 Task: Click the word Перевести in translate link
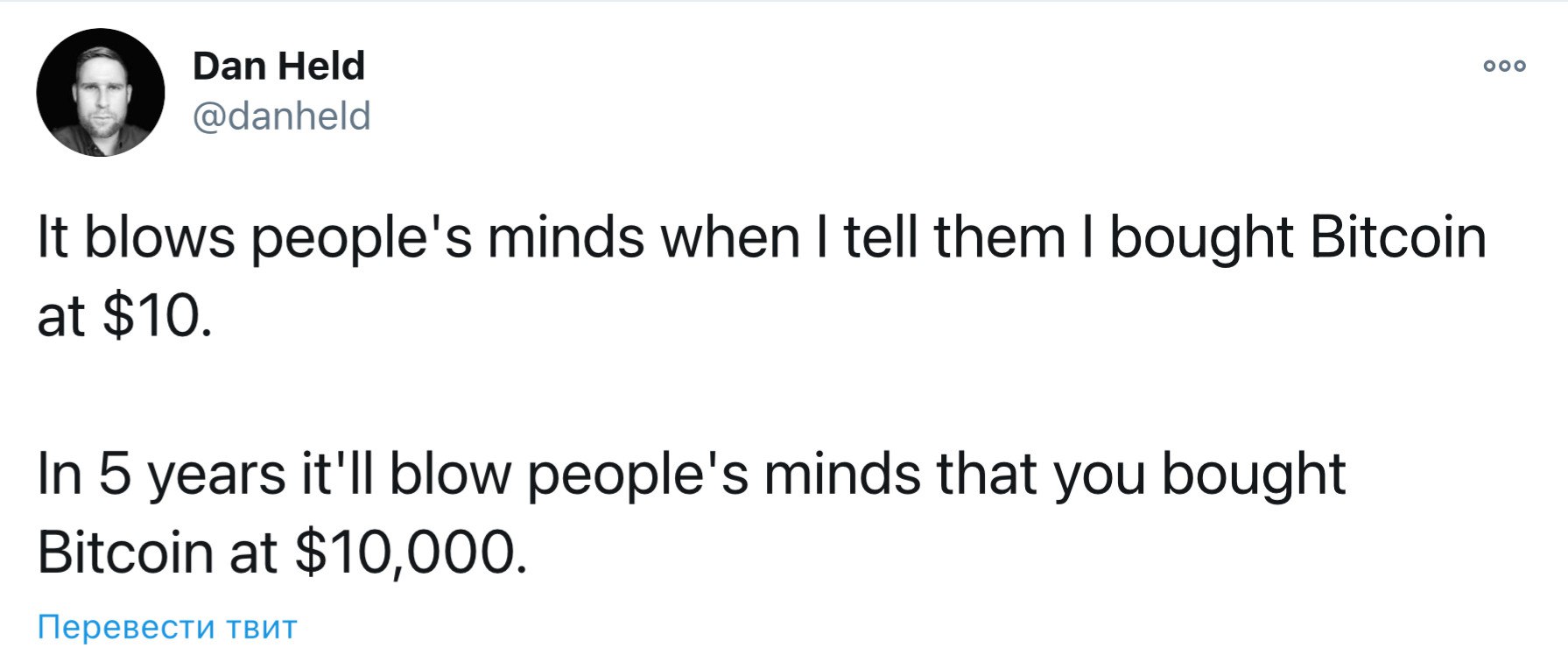(126, 627)
